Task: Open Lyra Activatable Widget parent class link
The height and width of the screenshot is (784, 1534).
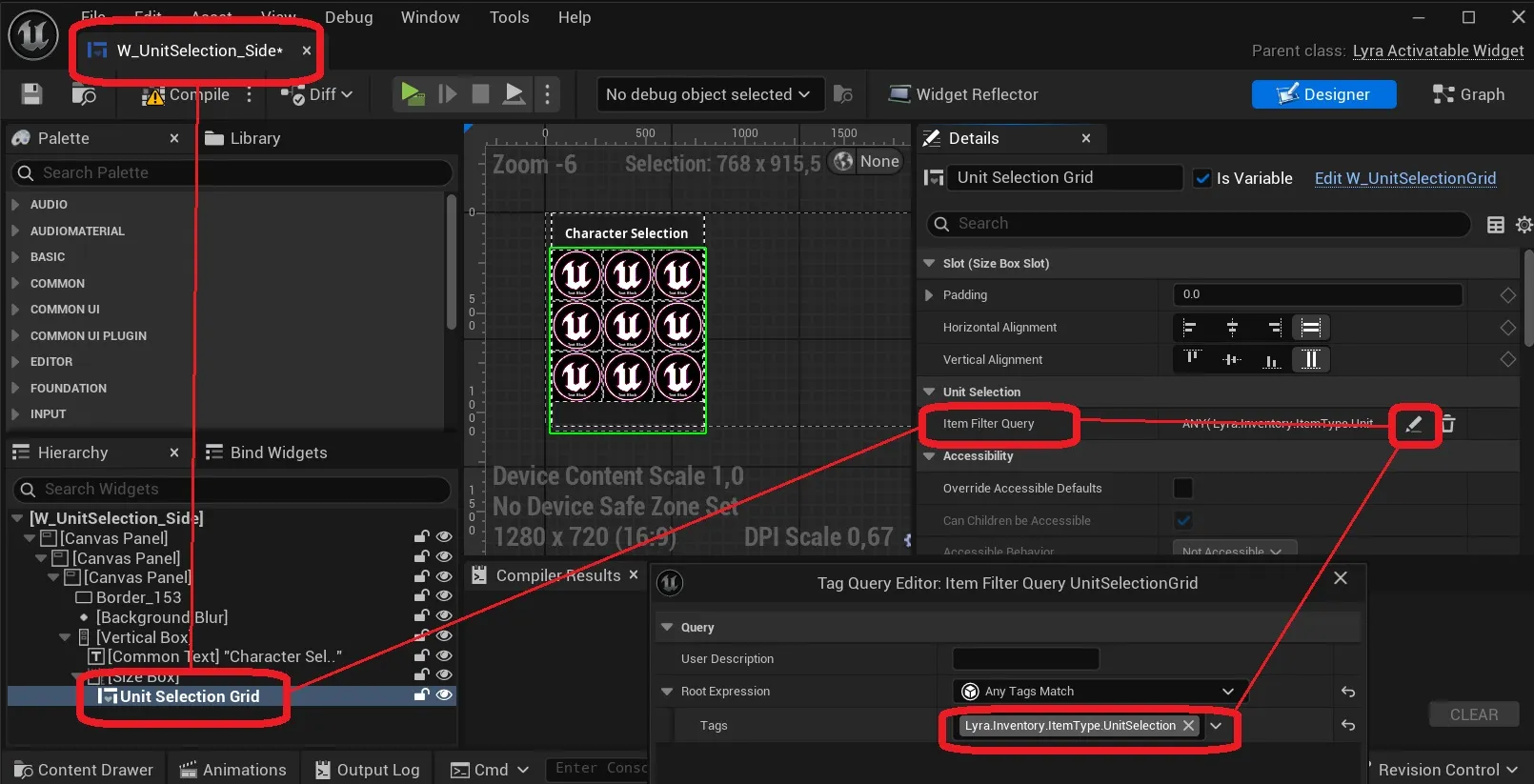Action: 1438,50
